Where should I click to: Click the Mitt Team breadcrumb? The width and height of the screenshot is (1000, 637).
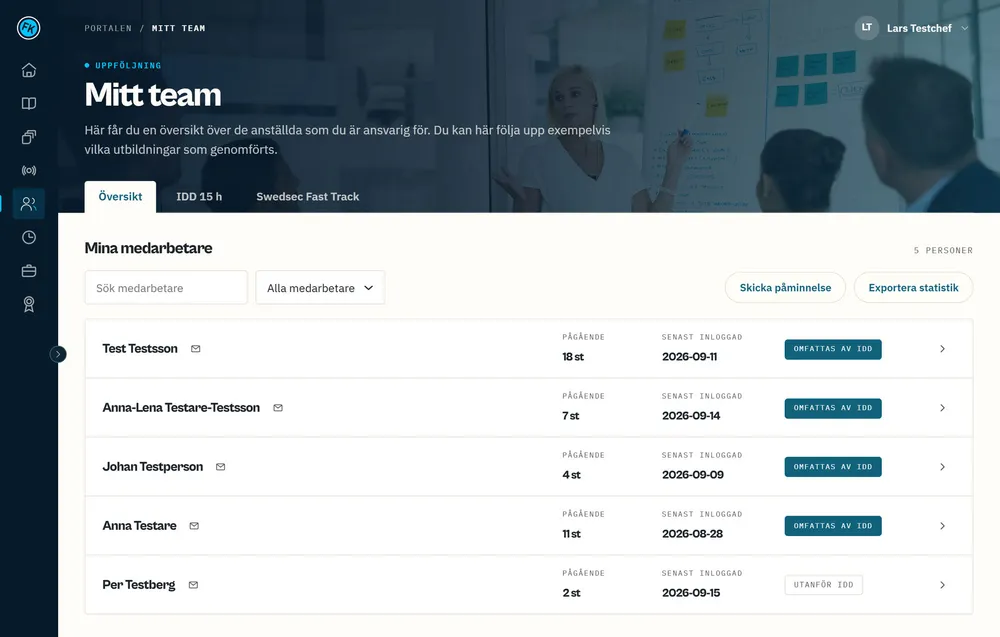coord(179,28)
